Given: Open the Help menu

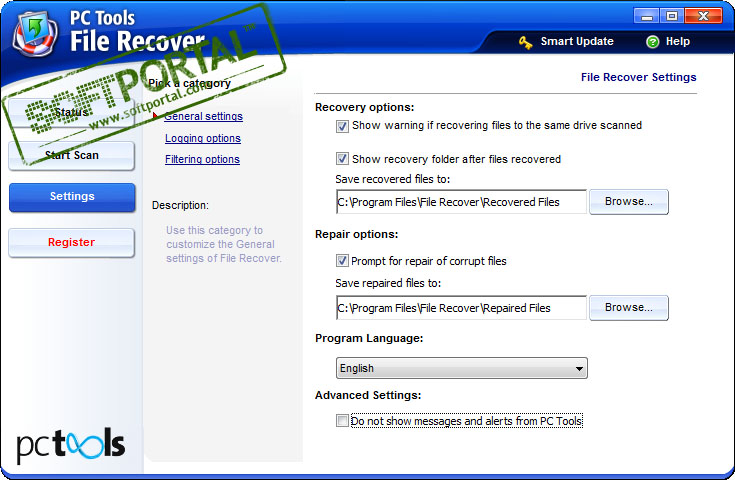Looking at the screenshot, I should [x=677, y=41].
